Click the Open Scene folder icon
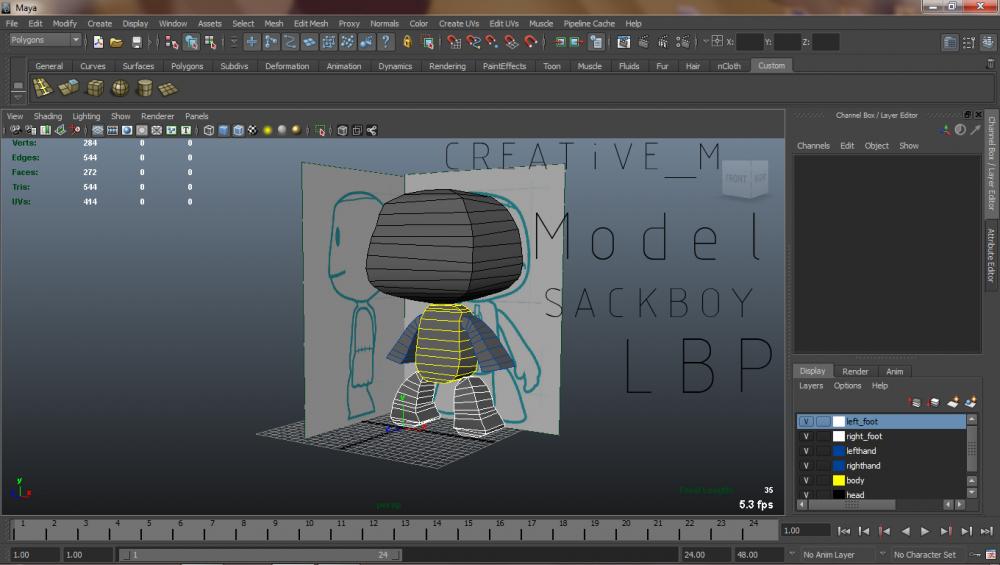Viewport: 1000px width, 565px height. [116, 42]
